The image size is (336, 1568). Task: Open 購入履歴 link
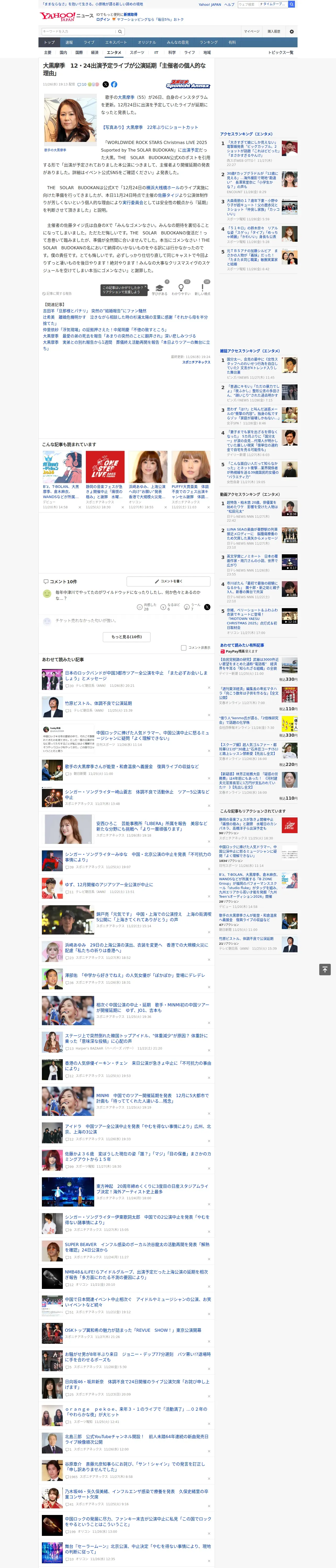(x=274, y=31)
